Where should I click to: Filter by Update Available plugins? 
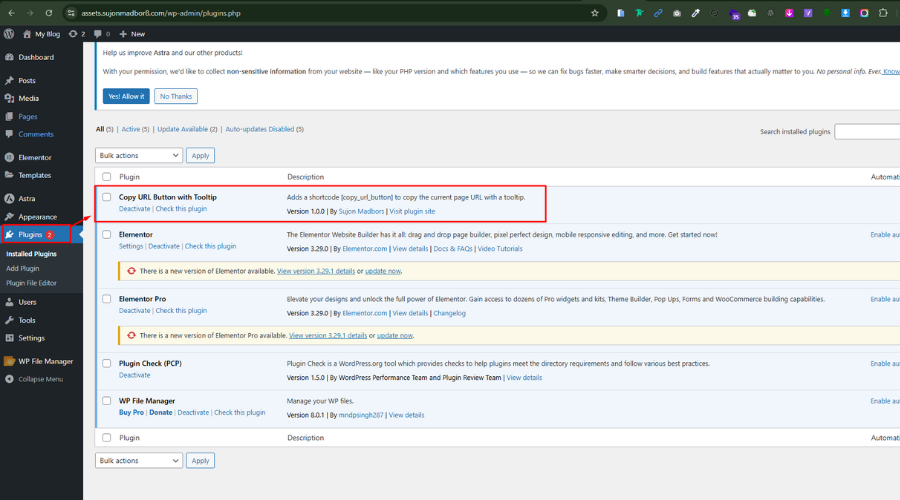183,129
